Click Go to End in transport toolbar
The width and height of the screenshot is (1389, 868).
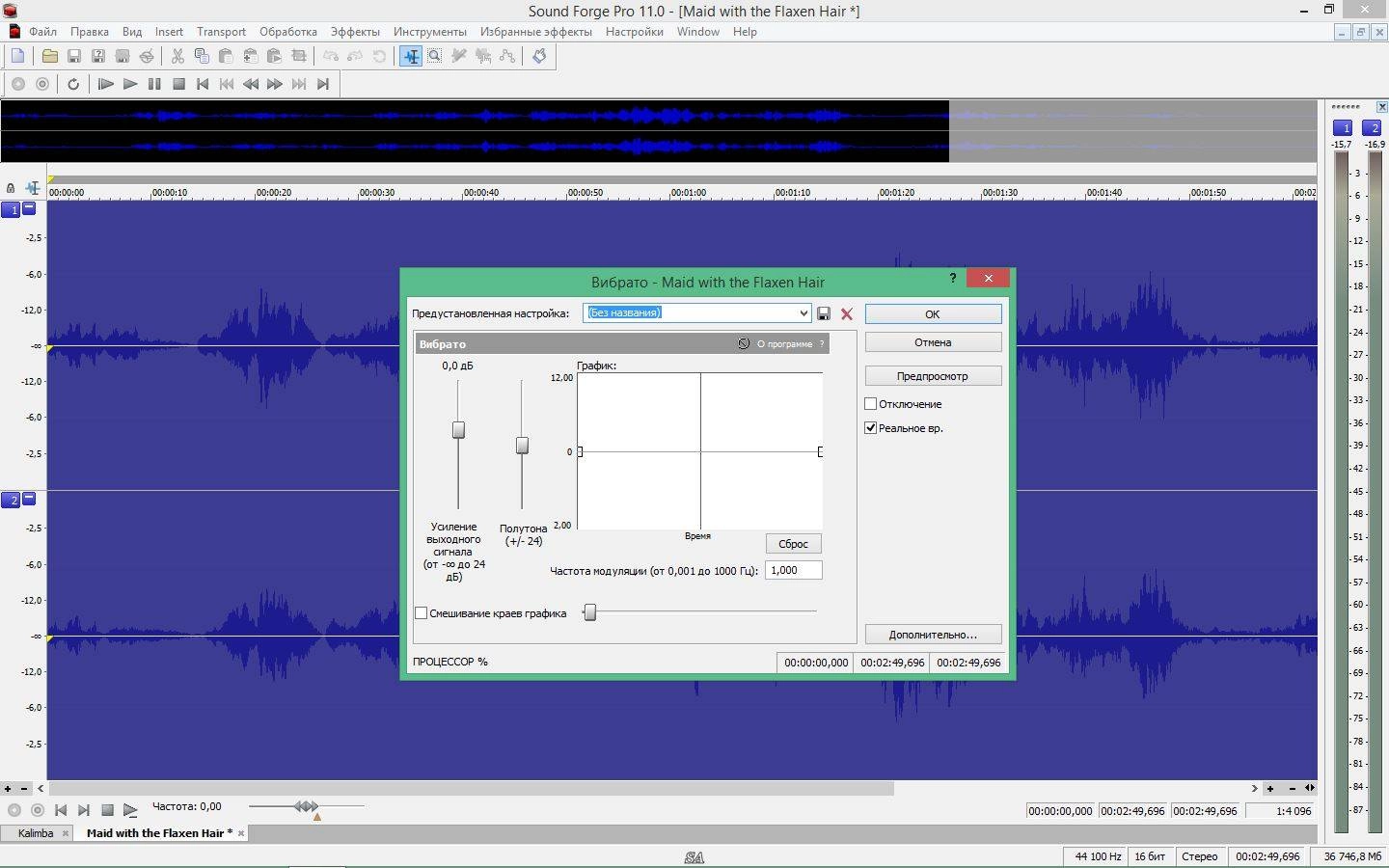323,84
